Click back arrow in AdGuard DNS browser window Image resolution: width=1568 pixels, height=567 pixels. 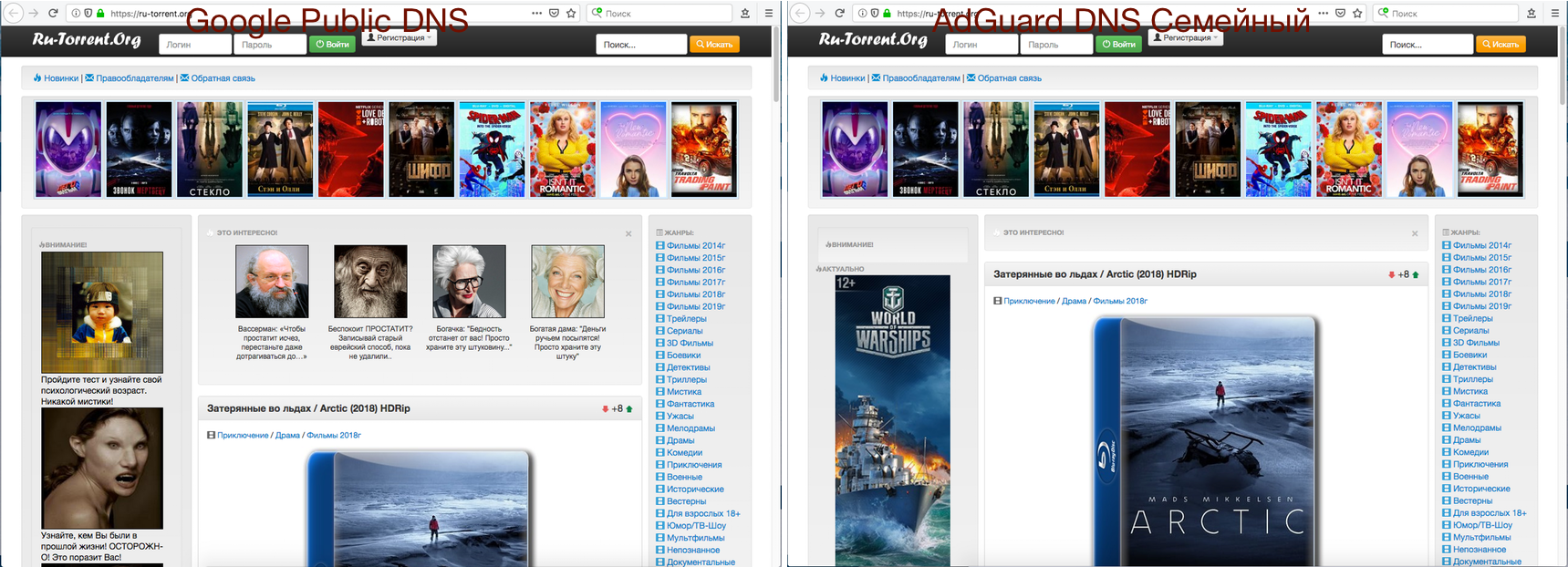(801, 14)
